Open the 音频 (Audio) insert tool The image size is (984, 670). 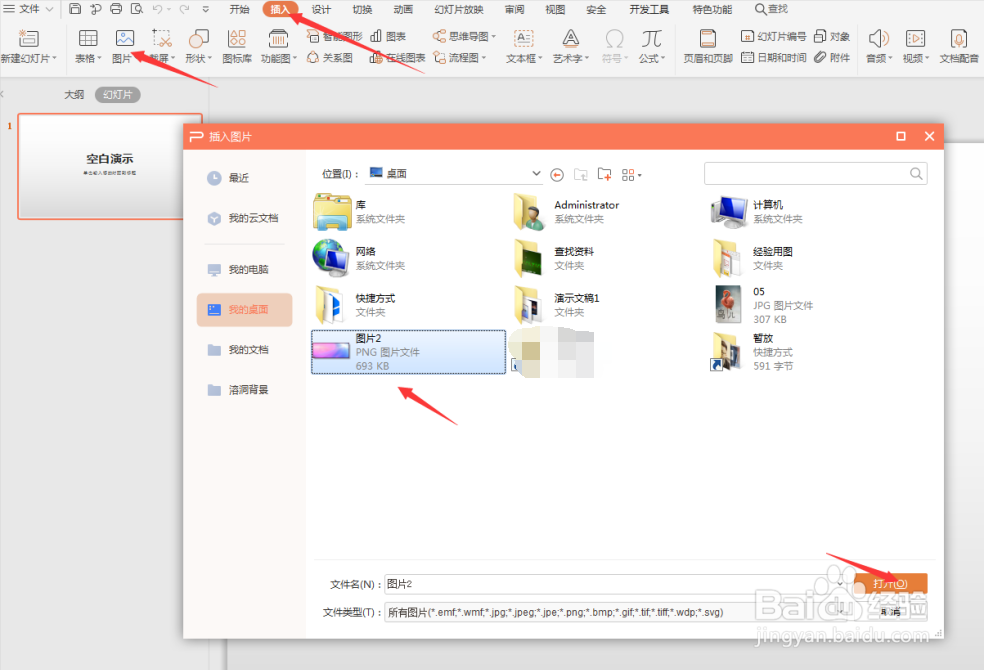point(877,45)
